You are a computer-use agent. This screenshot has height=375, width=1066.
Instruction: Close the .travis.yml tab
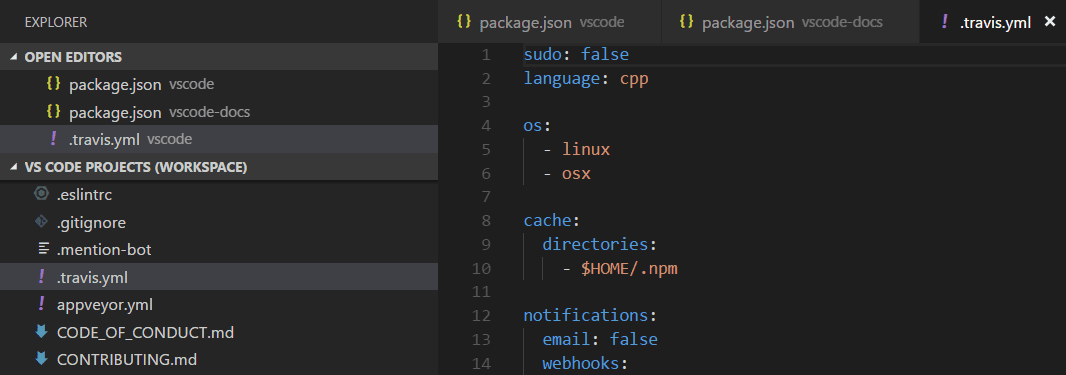pos(1049,22)
